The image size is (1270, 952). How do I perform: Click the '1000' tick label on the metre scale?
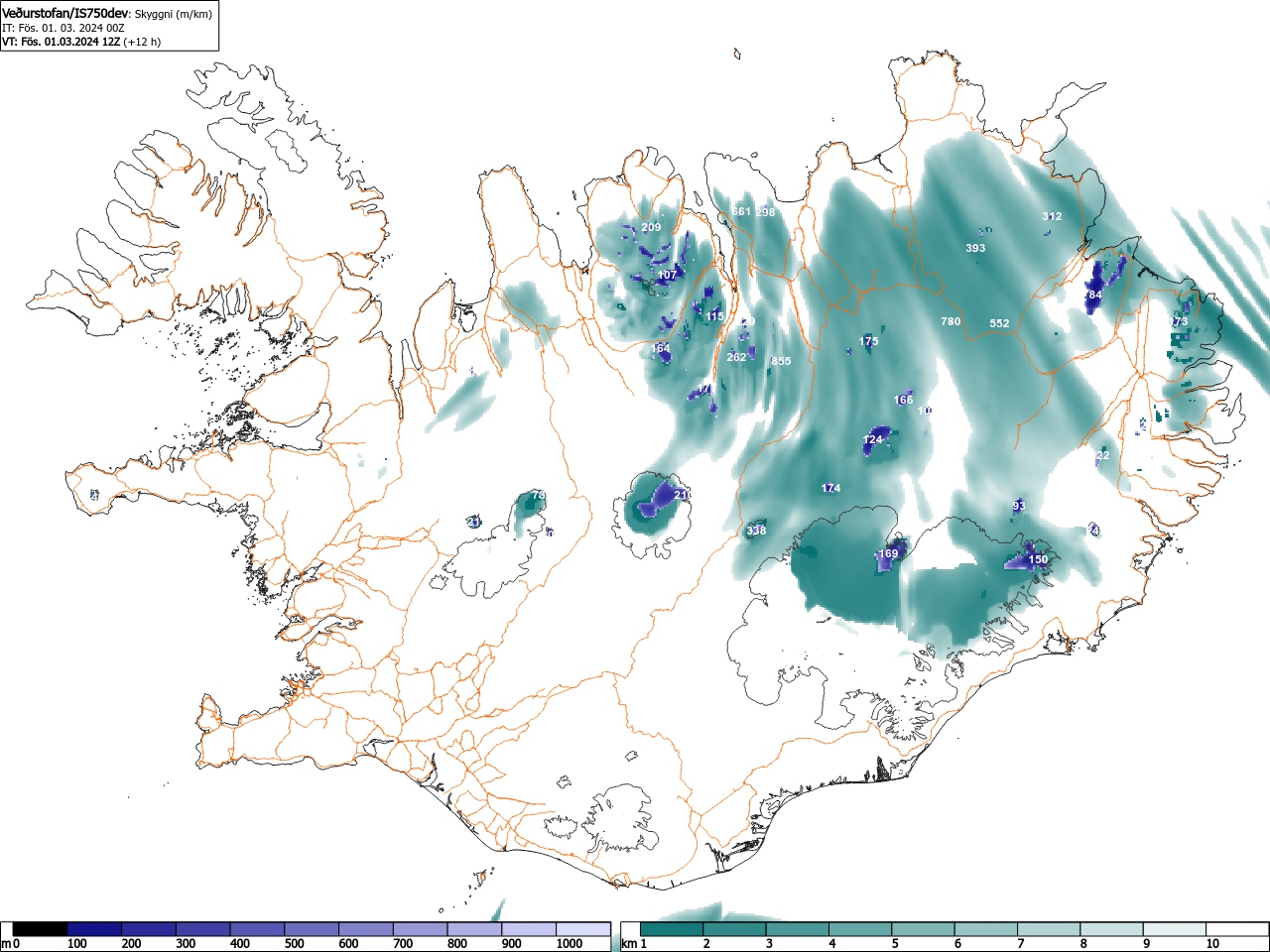click(570, 944)
